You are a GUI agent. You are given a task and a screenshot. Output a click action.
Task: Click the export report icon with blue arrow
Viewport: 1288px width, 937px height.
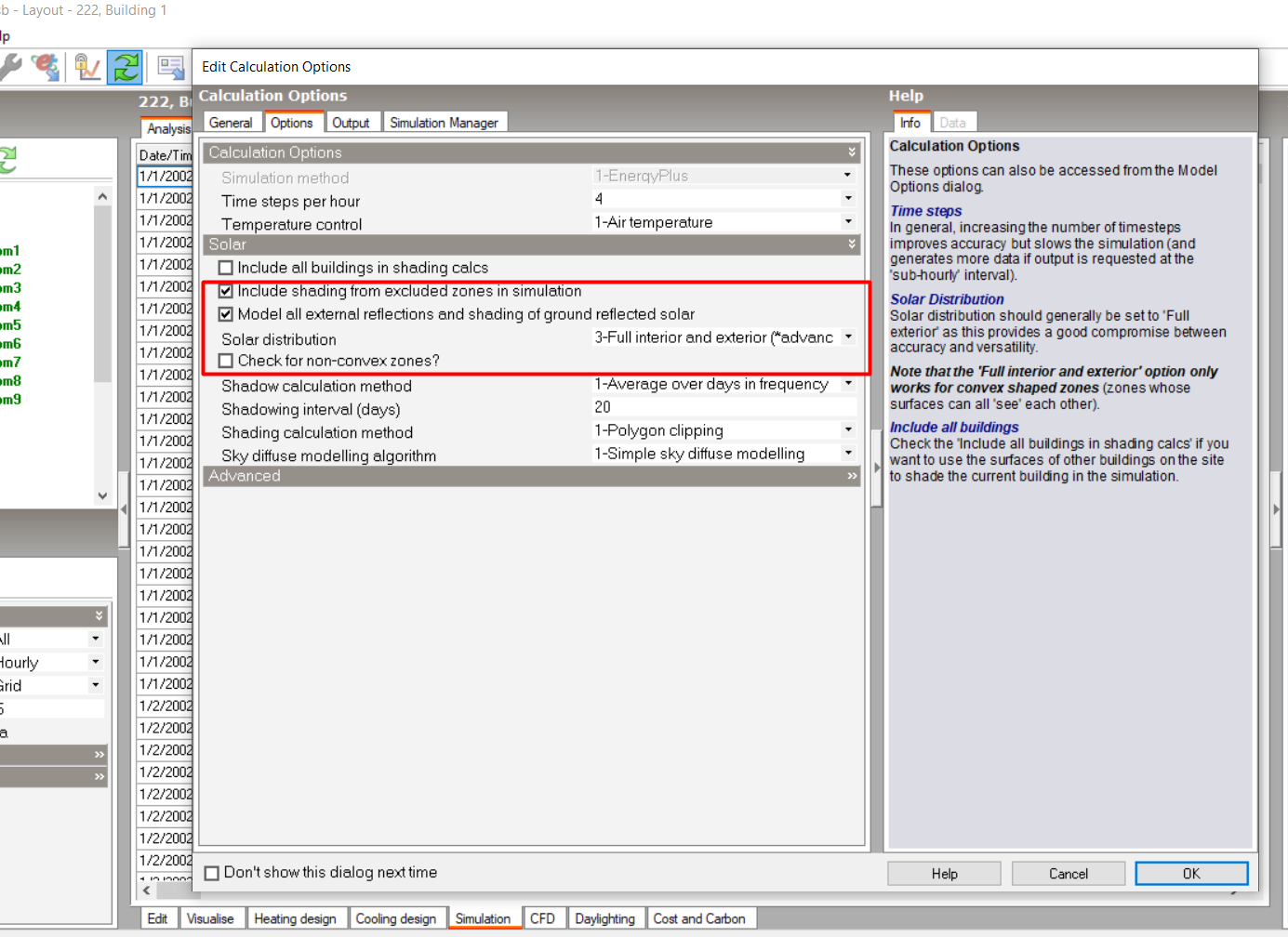pyautogui.click(x=171, y=67)
